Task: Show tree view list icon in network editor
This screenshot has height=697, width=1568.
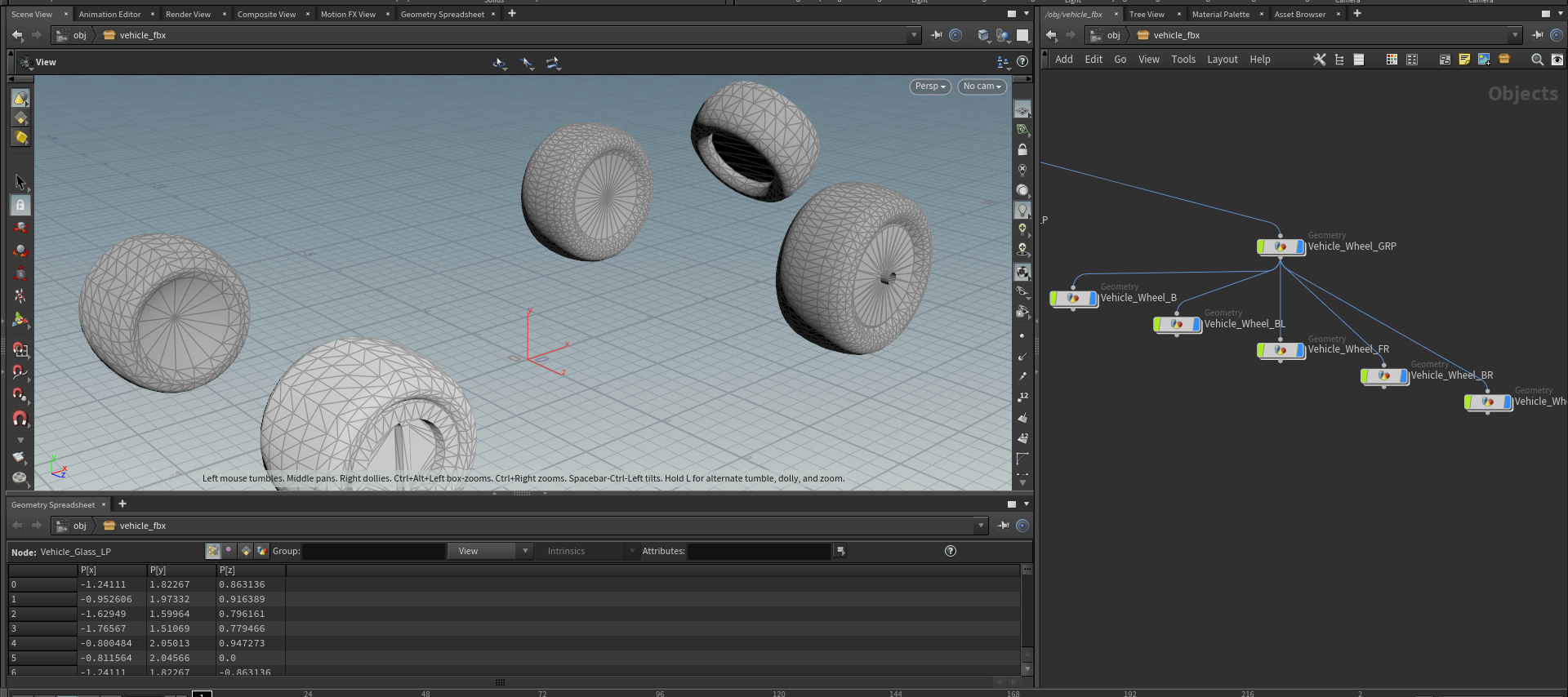Action: 1339,60
